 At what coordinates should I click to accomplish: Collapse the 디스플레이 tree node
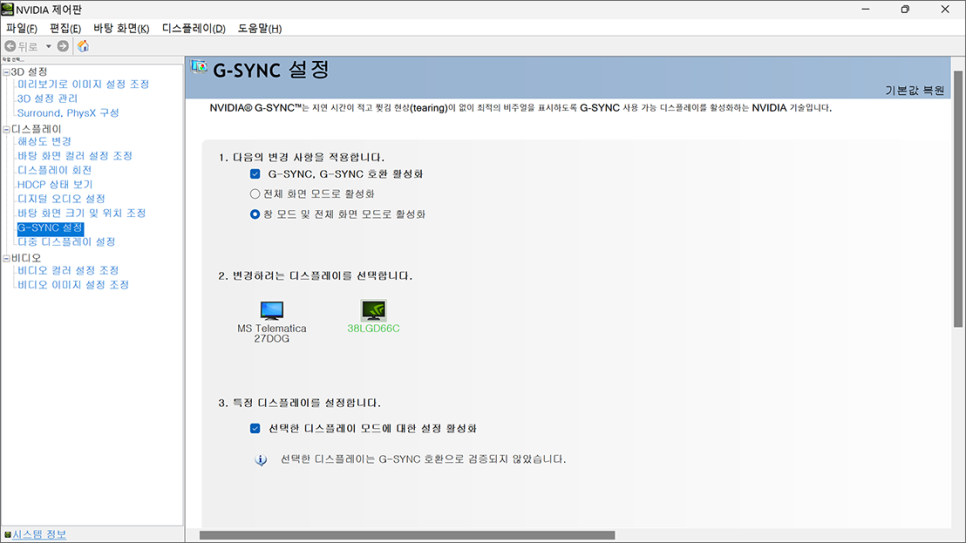6,129
